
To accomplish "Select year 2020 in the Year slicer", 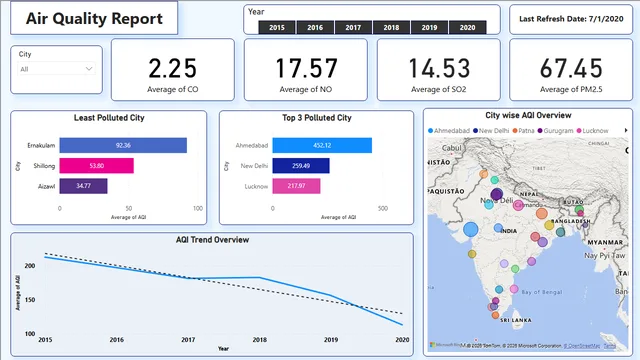I will pos(467,27).
